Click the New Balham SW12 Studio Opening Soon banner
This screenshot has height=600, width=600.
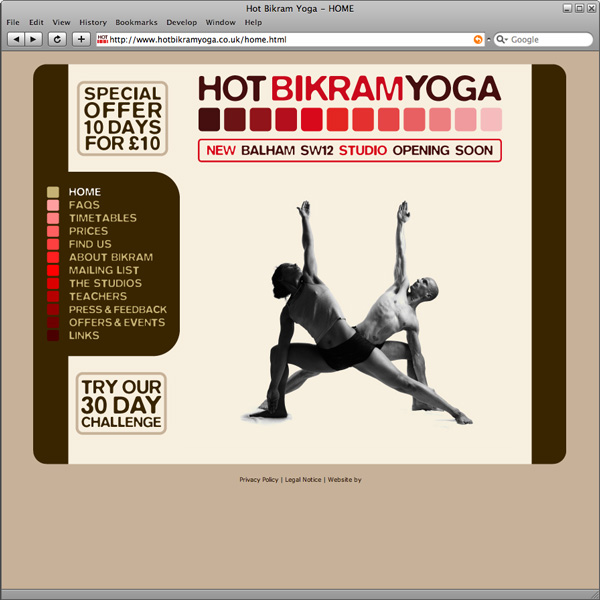[x=350, y=150]
